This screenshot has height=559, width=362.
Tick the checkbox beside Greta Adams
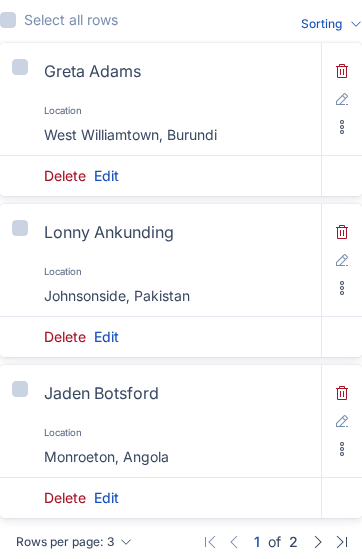point(20,67)
